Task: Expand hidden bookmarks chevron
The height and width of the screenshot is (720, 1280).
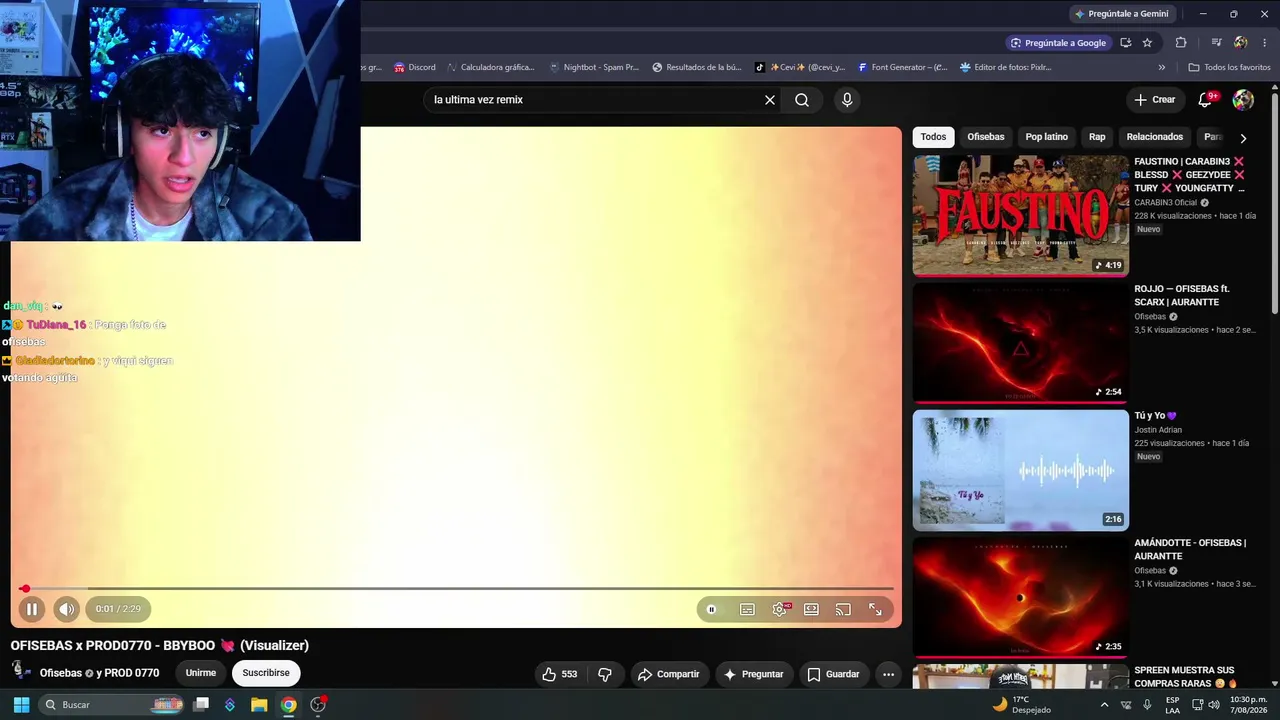Action: pos(1162,68)
